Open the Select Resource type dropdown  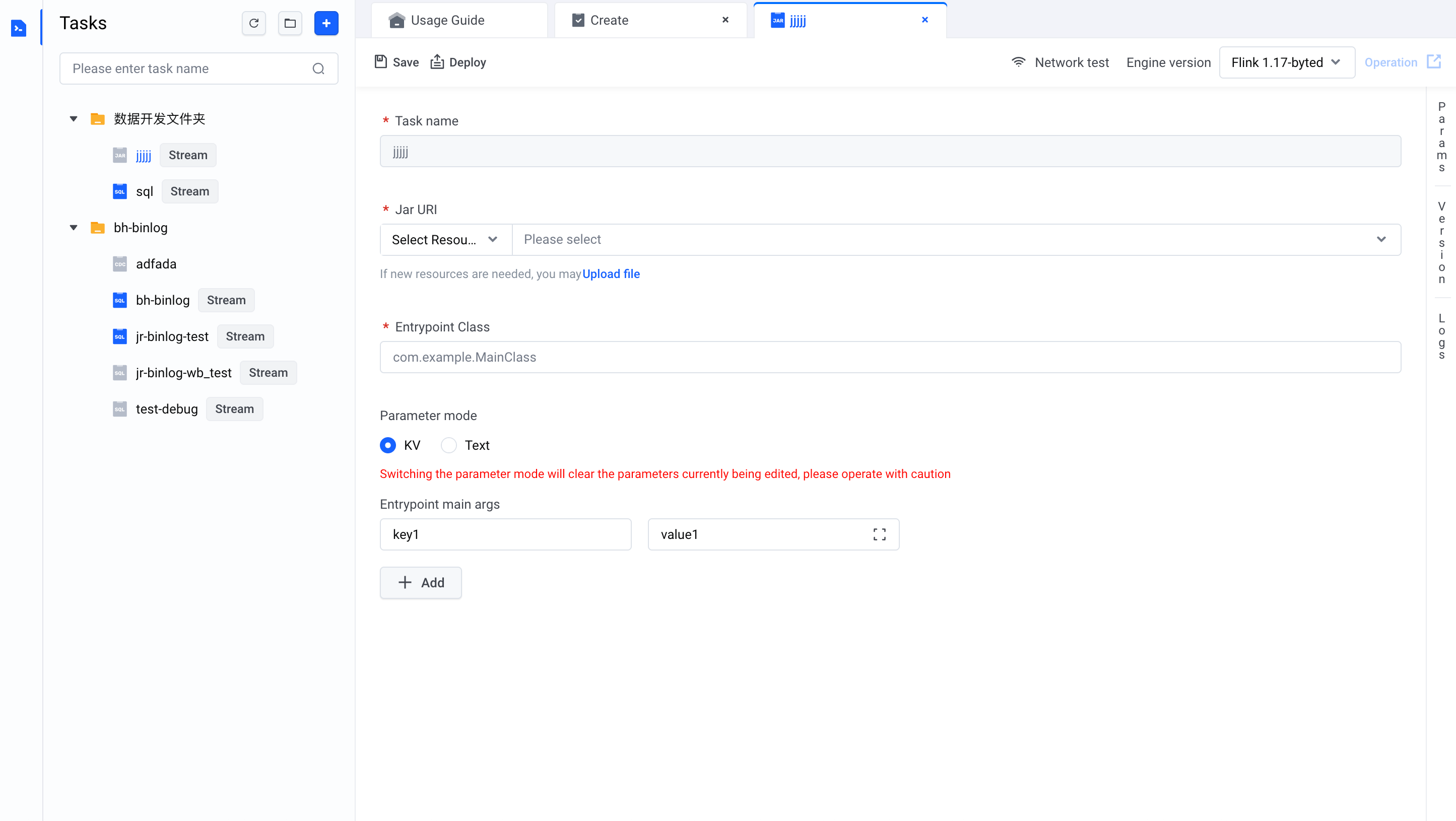[445, 240]
